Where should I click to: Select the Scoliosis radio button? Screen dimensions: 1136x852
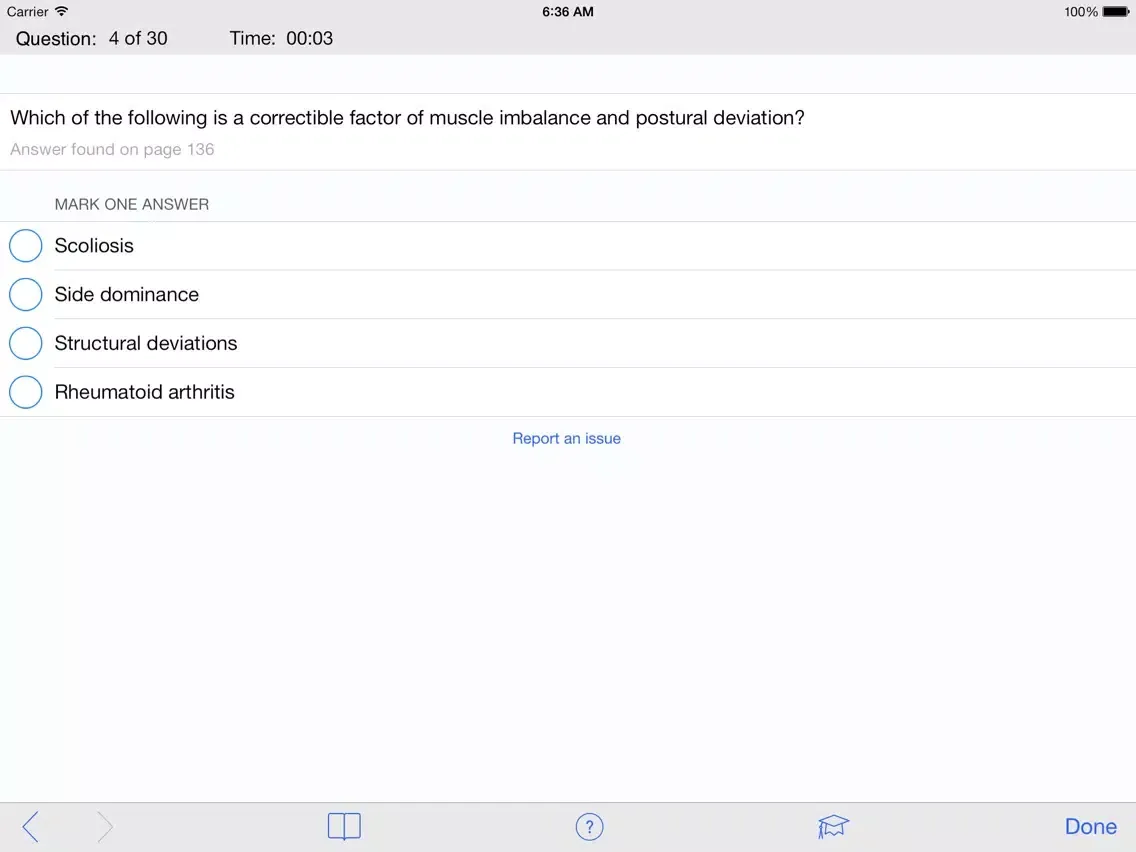pyautogui.click(x=25, y=246)
